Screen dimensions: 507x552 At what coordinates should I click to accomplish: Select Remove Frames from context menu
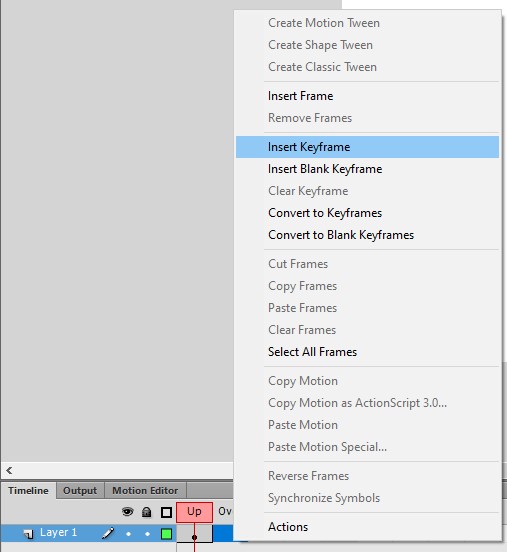[367, 118]
